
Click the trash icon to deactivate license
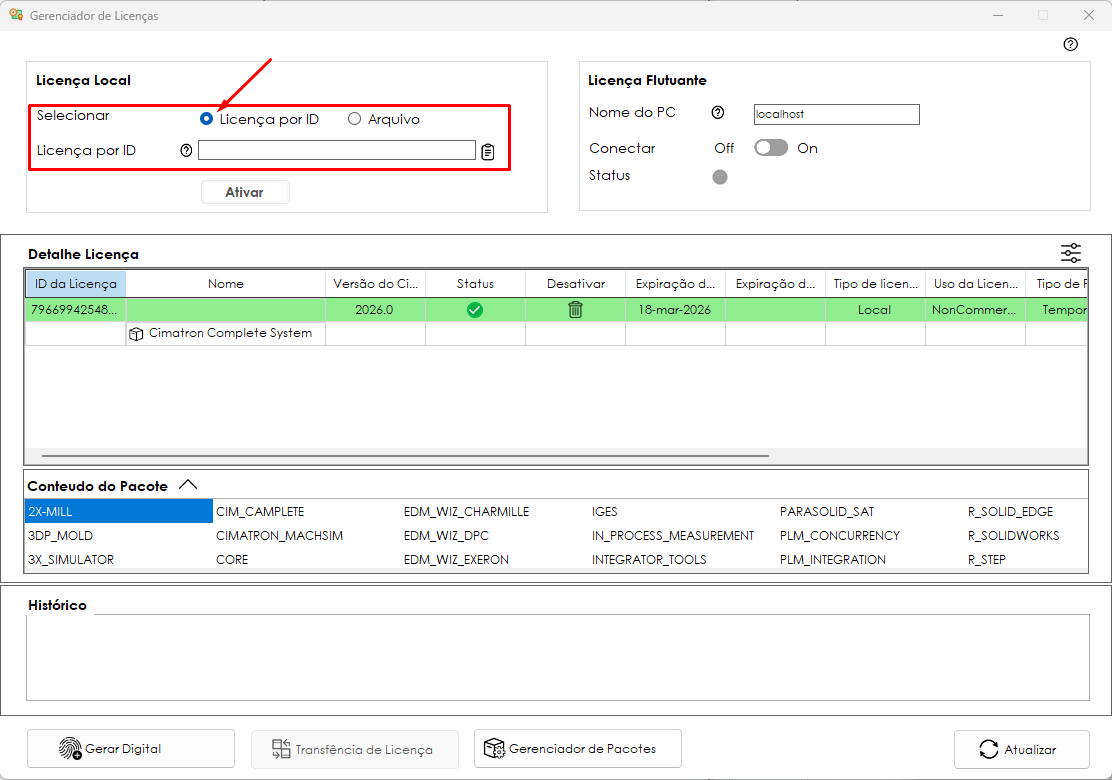(x=575, y=310)
